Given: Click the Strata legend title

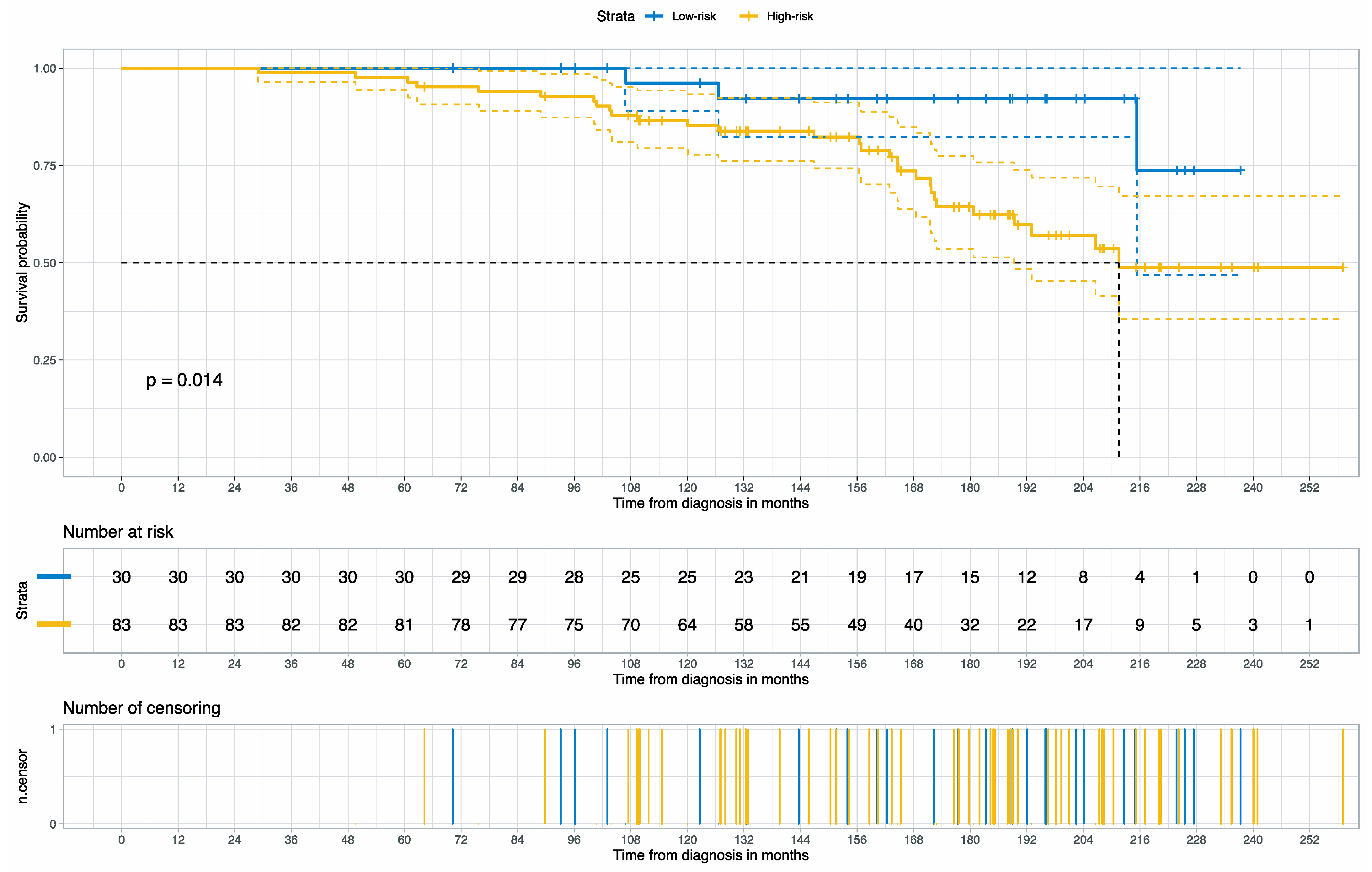Looking at the screenshot, I should pos(615,17).
